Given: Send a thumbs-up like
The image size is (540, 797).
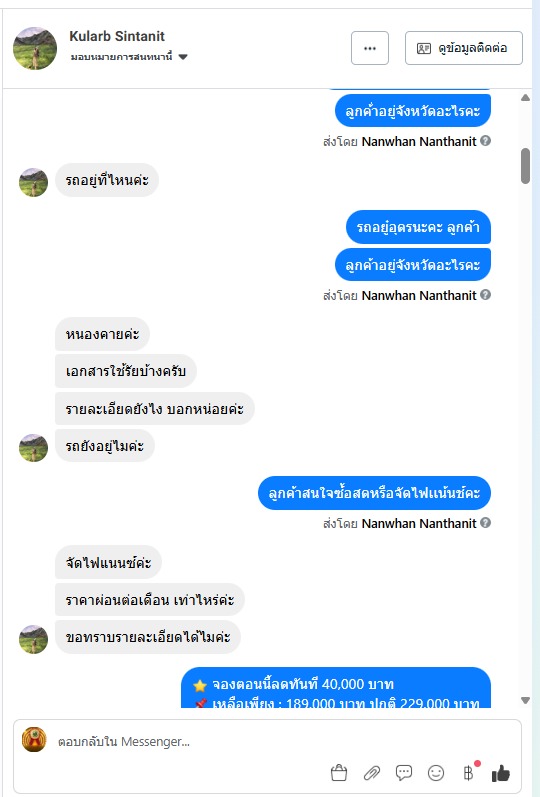Looking at the screenshot, I should tap(500, 773).
